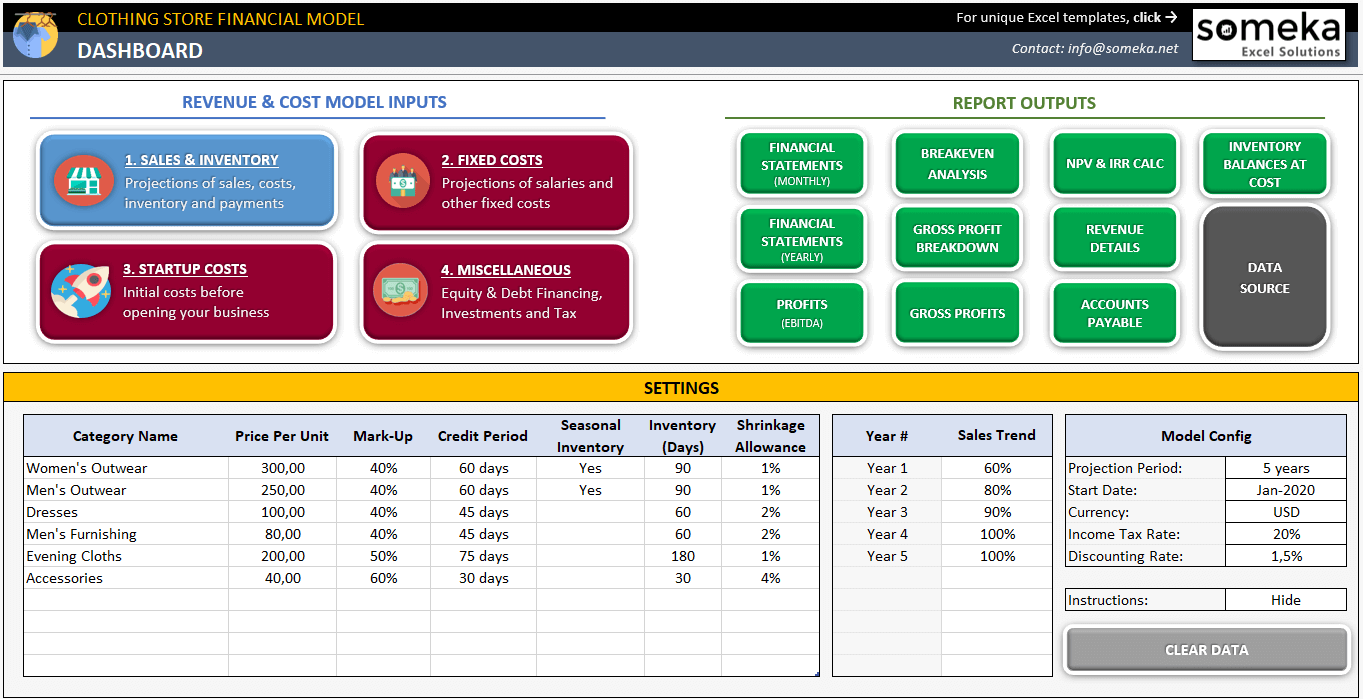Select the Income Tax Rate cell
Image resolution: width=1363 pixels, height=699 pixels.
click(1286, 533)
